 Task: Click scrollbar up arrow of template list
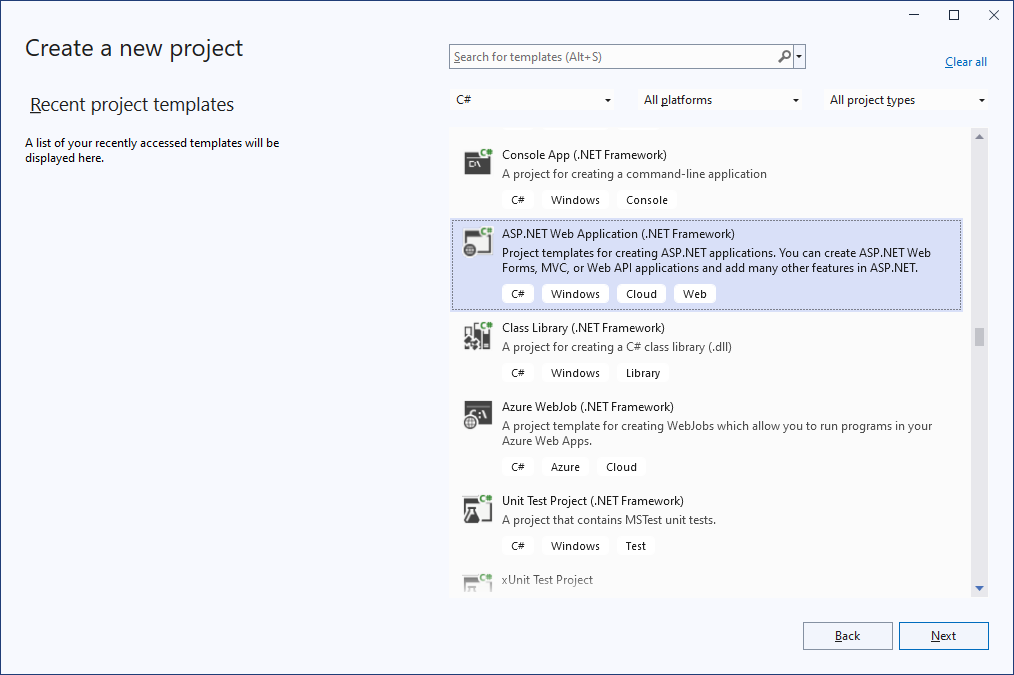(979, 136)
